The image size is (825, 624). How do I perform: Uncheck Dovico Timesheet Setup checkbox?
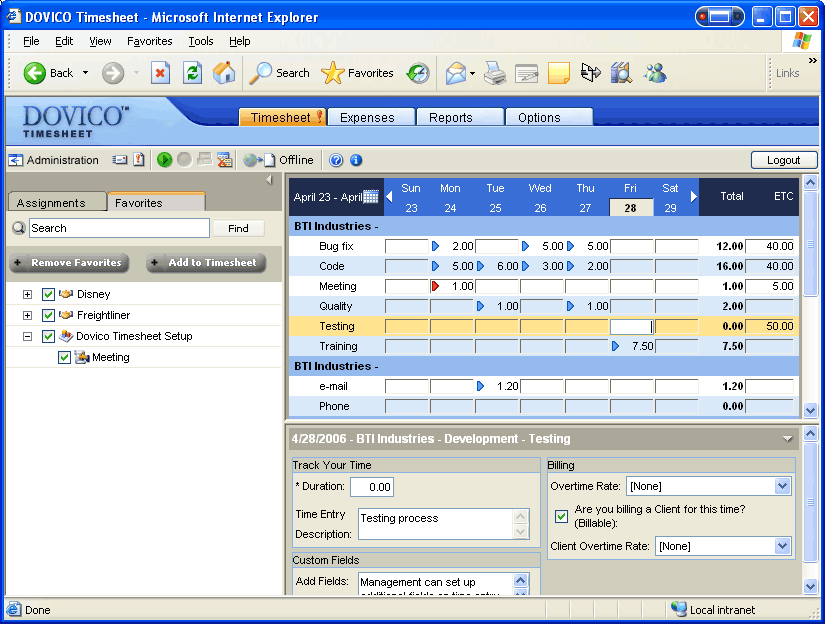click(x=48, y=336)
